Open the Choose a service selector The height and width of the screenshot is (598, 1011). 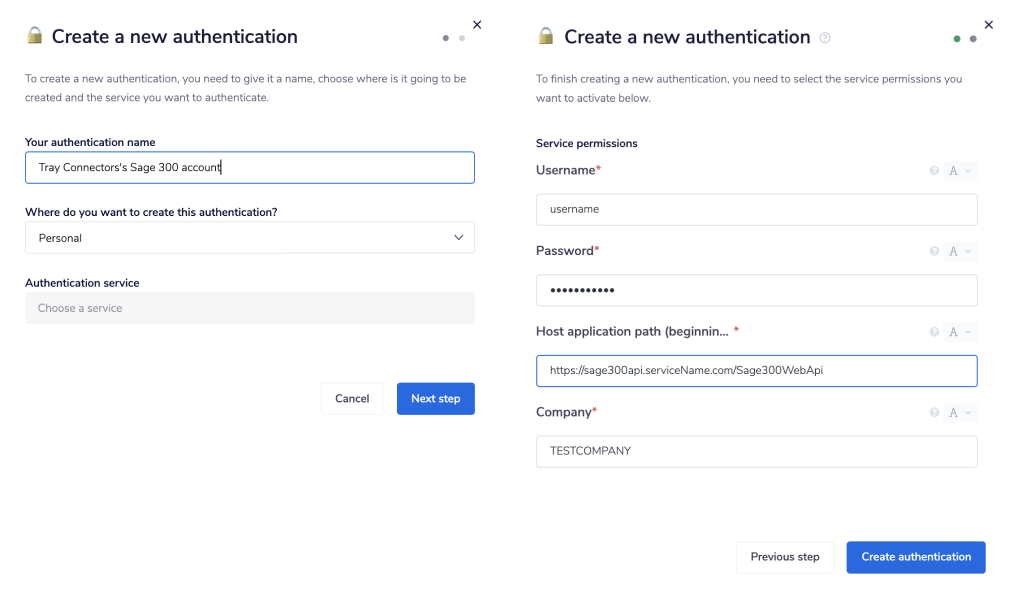[250, 308]
